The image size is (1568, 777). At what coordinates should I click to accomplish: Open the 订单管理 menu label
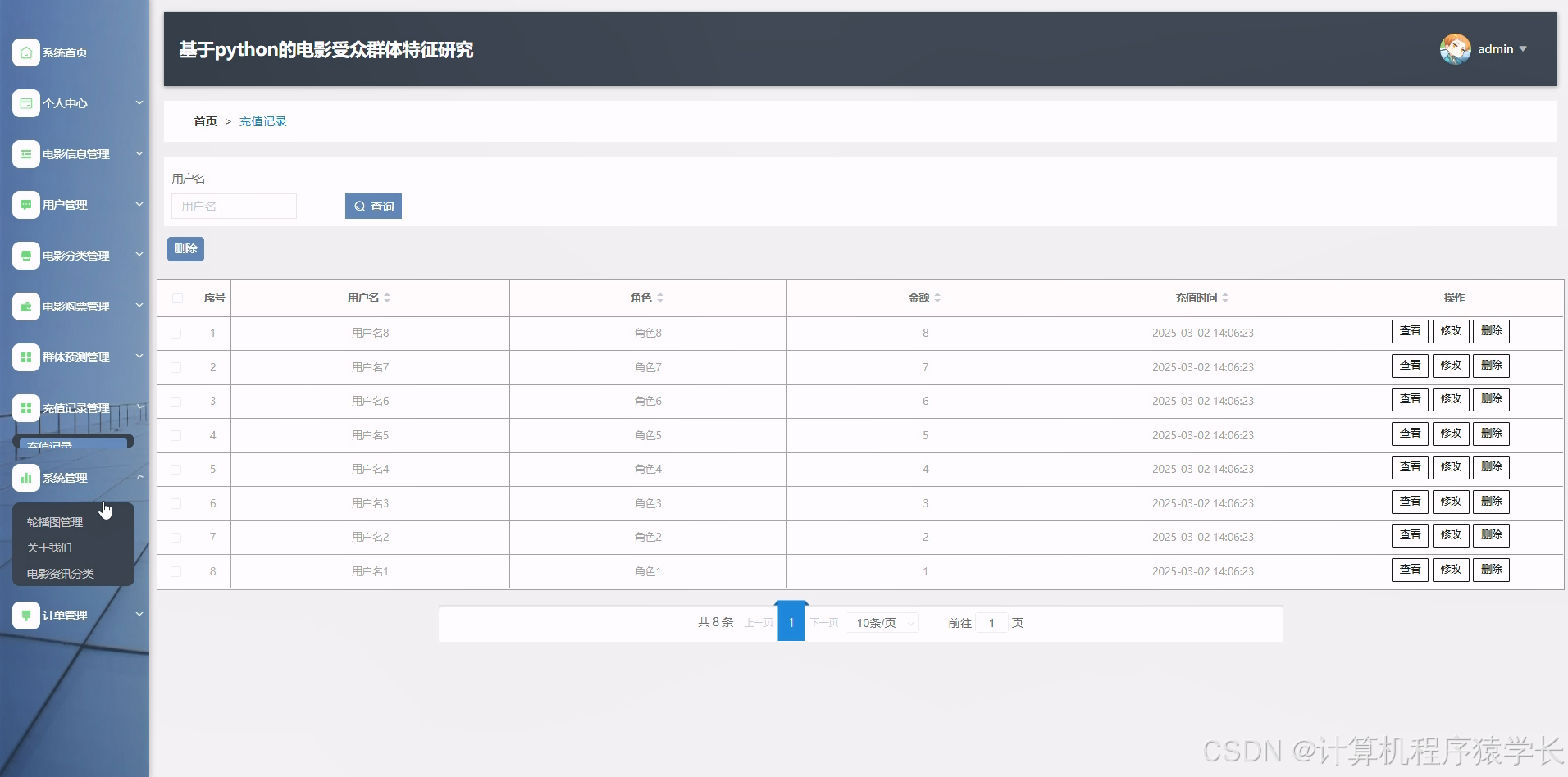pyautogui.click(x=65, y=616)
